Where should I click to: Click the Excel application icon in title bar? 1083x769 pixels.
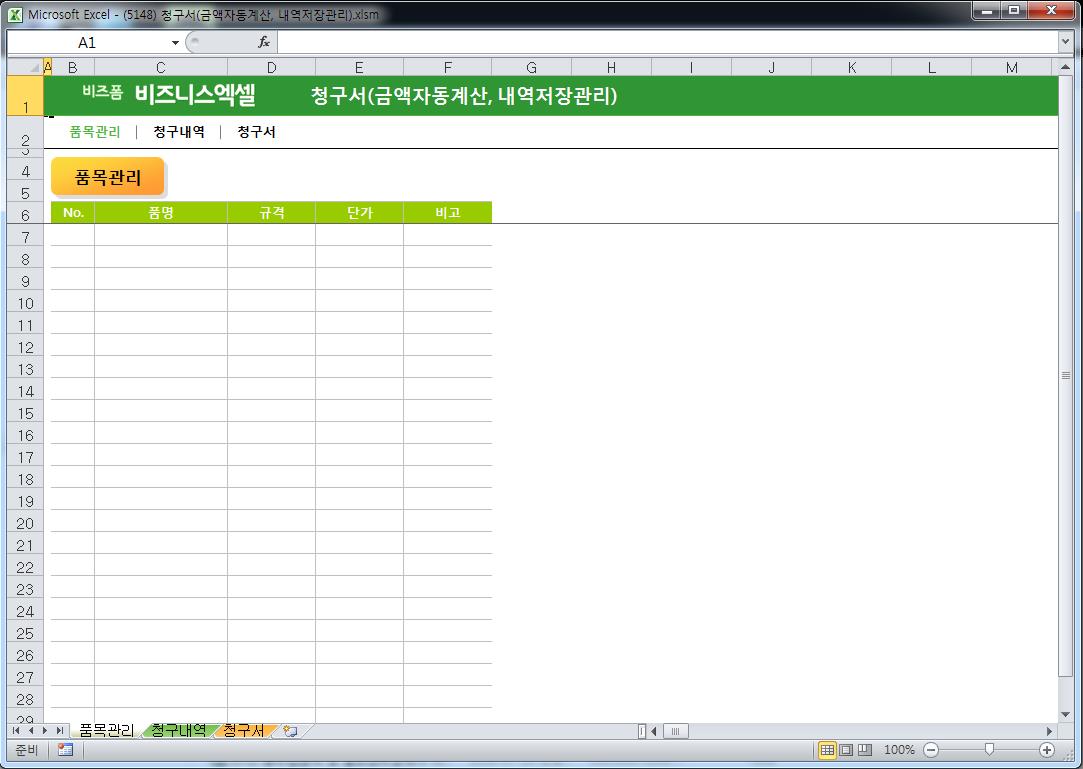tap(15, 15)
